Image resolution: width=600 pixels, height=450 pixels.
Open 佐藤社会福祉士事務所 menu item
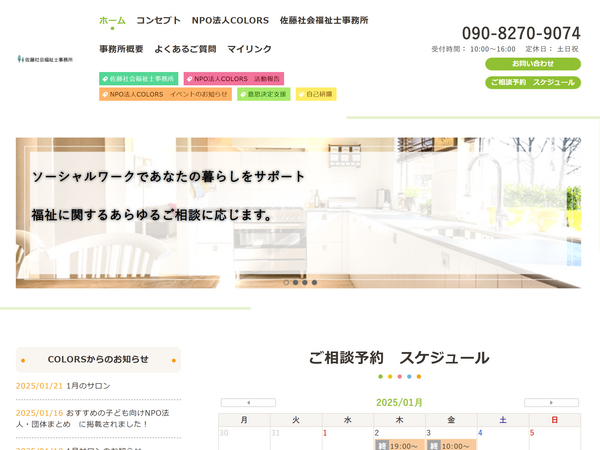(x=324, y=20)
